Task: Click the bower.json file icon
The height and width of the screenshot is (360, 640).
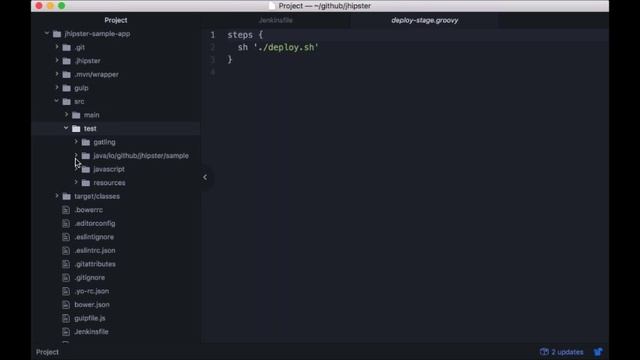Action: tap(66, 304)
